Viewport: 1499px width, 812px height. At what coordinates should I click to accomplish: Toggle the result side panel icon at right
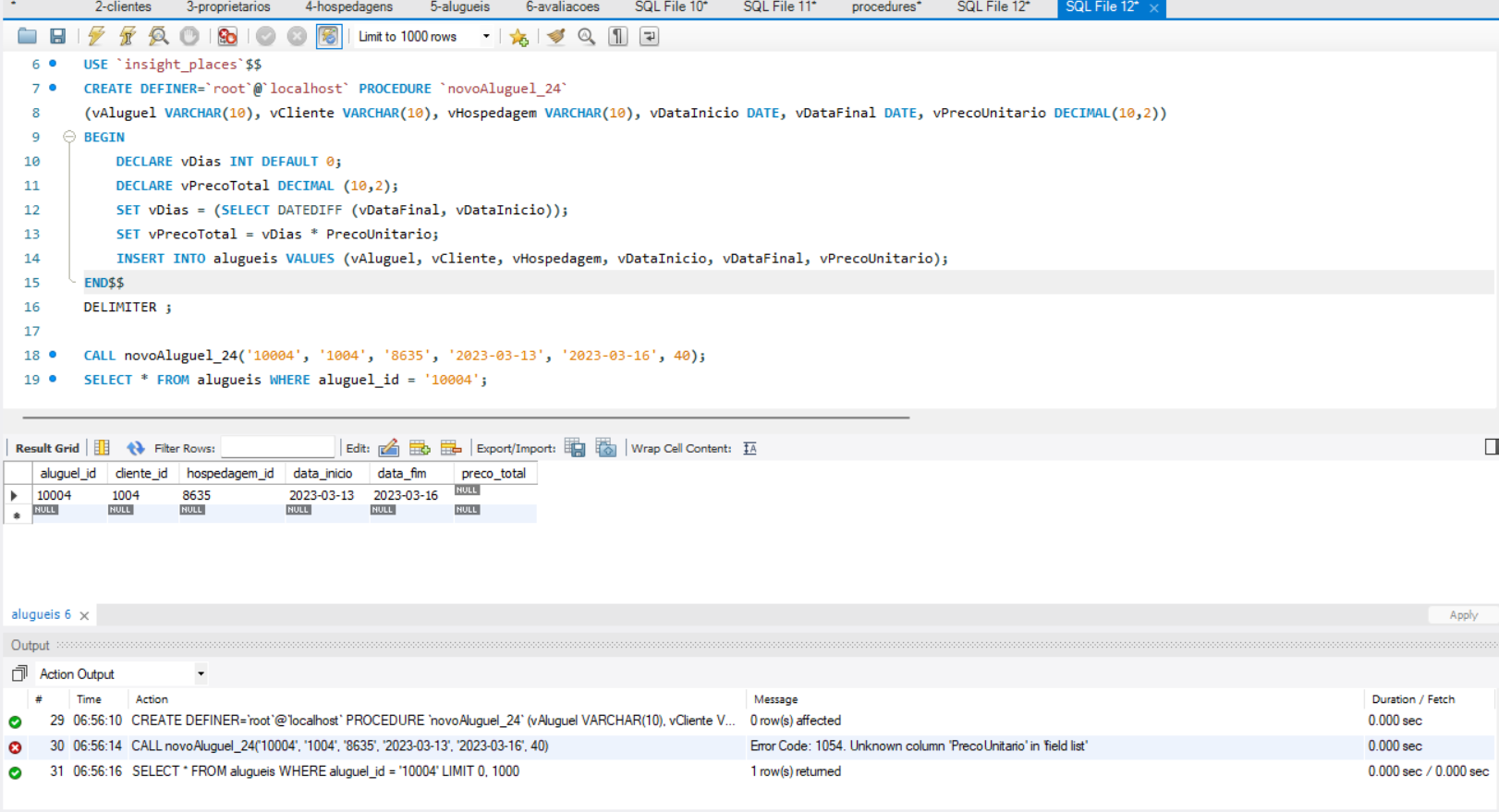[x=1491, y=447]
